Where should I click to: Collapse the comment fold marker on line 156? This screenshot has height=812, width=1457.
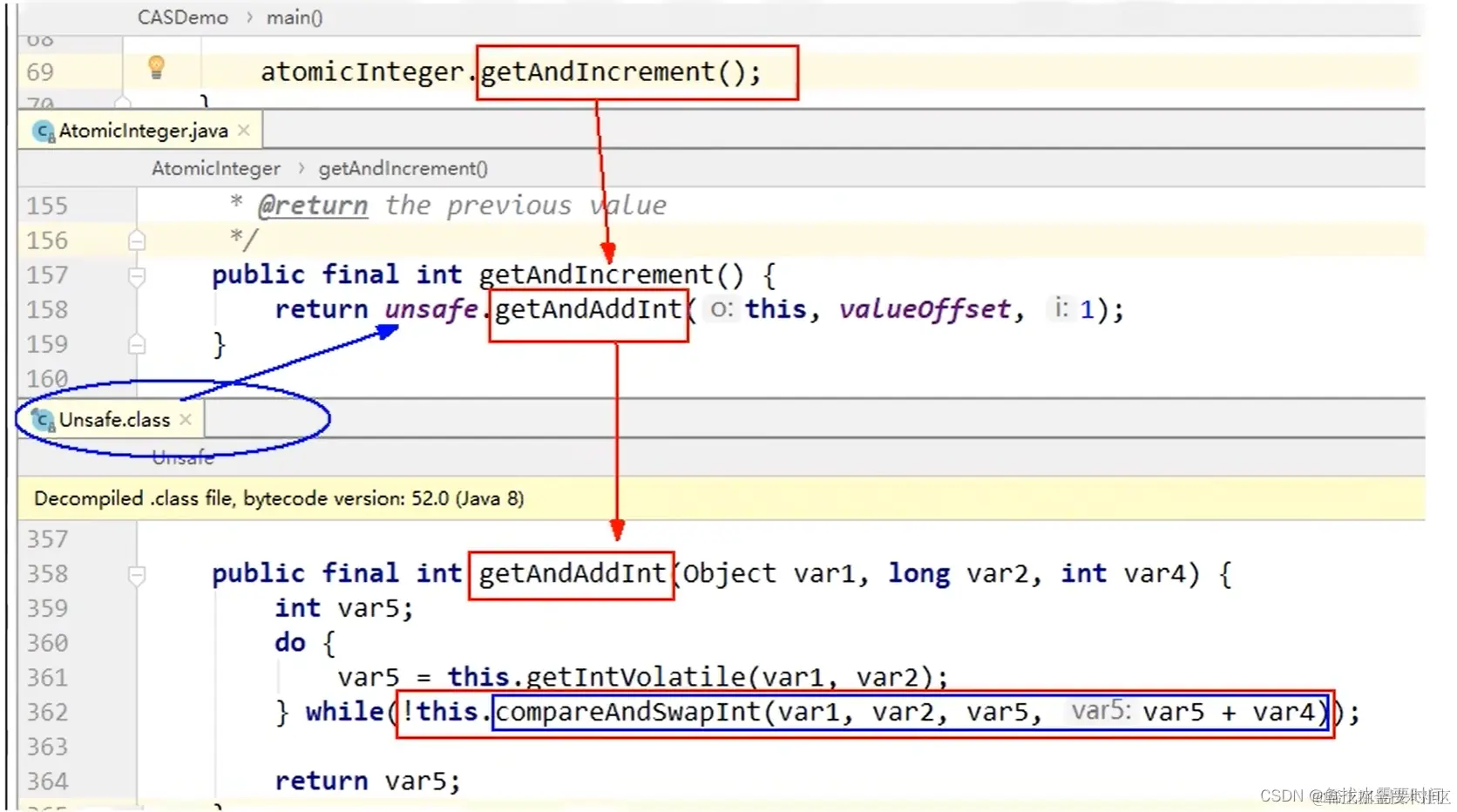pos(137,240)
